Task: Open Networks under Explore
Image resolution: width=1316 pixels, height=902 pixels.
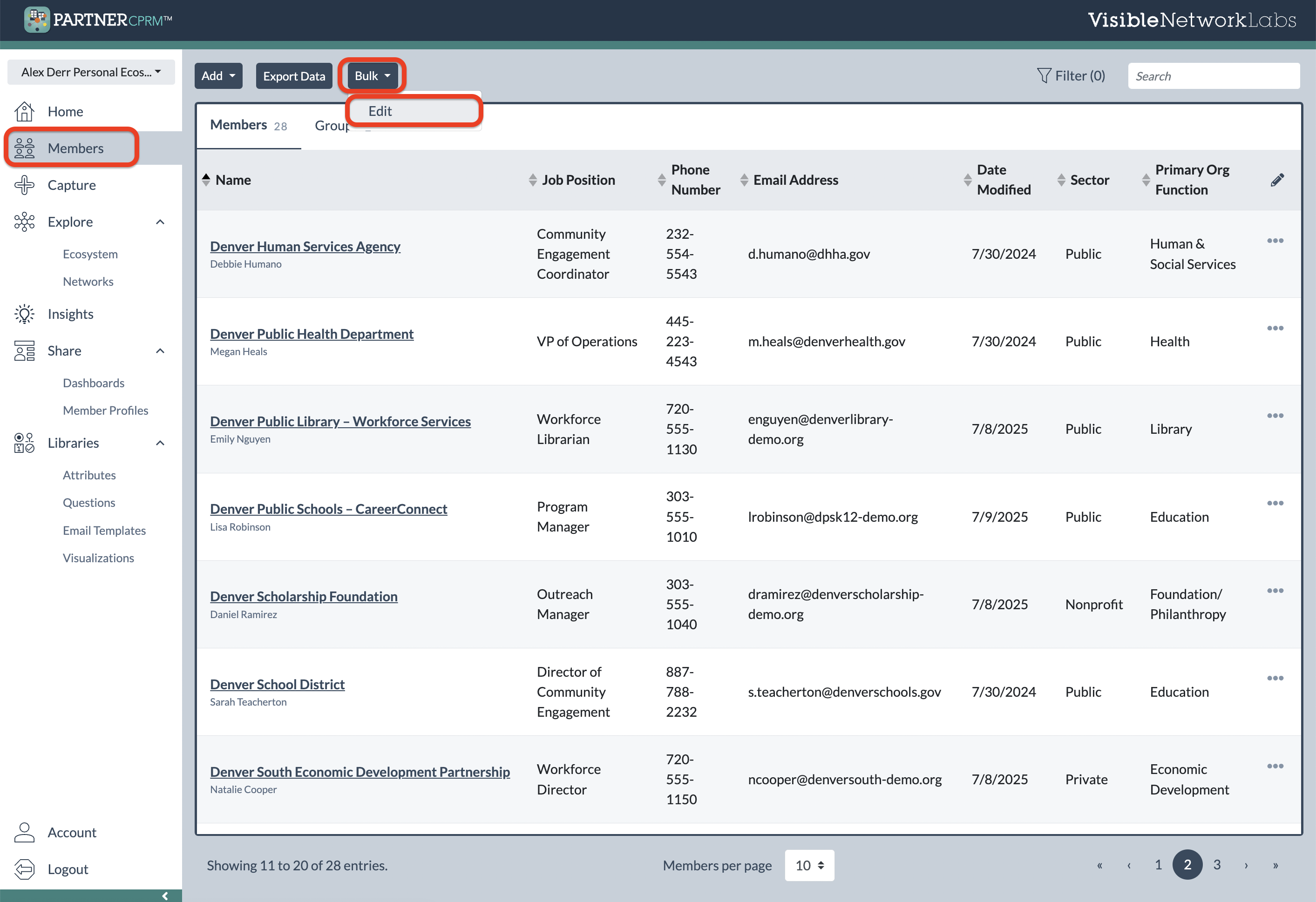Action: pos(88,281)
